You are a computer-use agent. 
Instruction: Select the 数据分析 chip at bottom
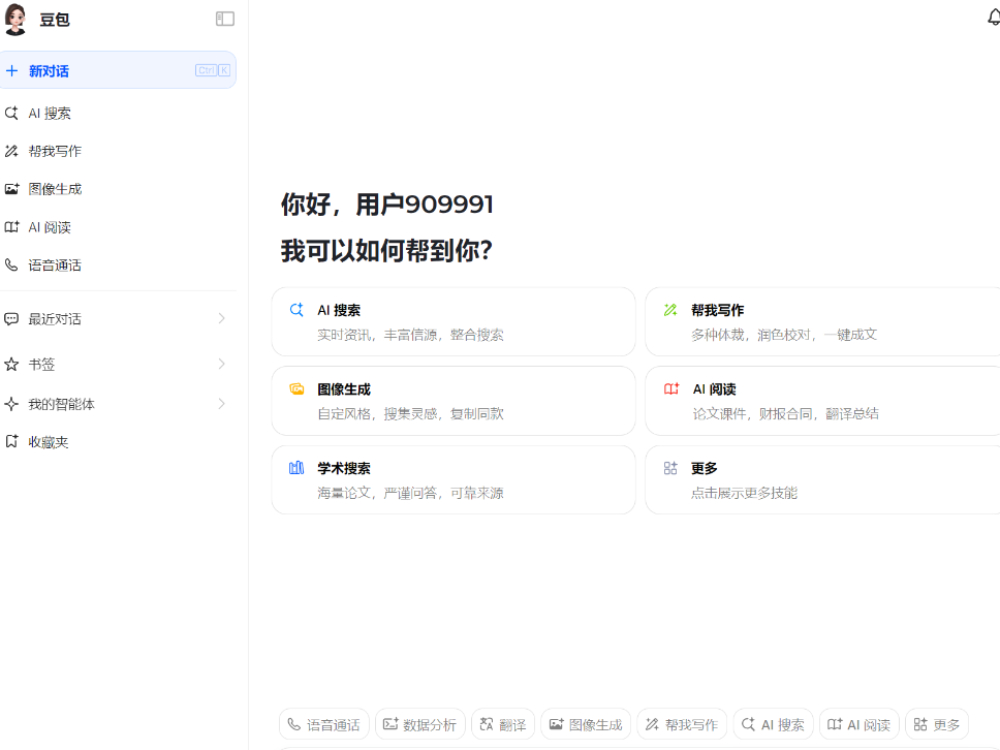tap(420, 724)
